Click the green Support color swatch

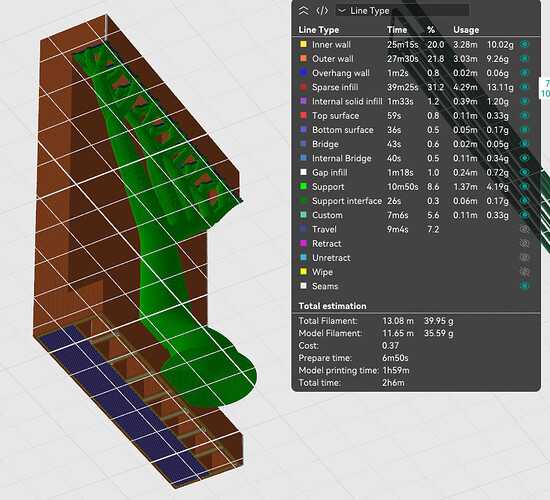pos(303,186)
